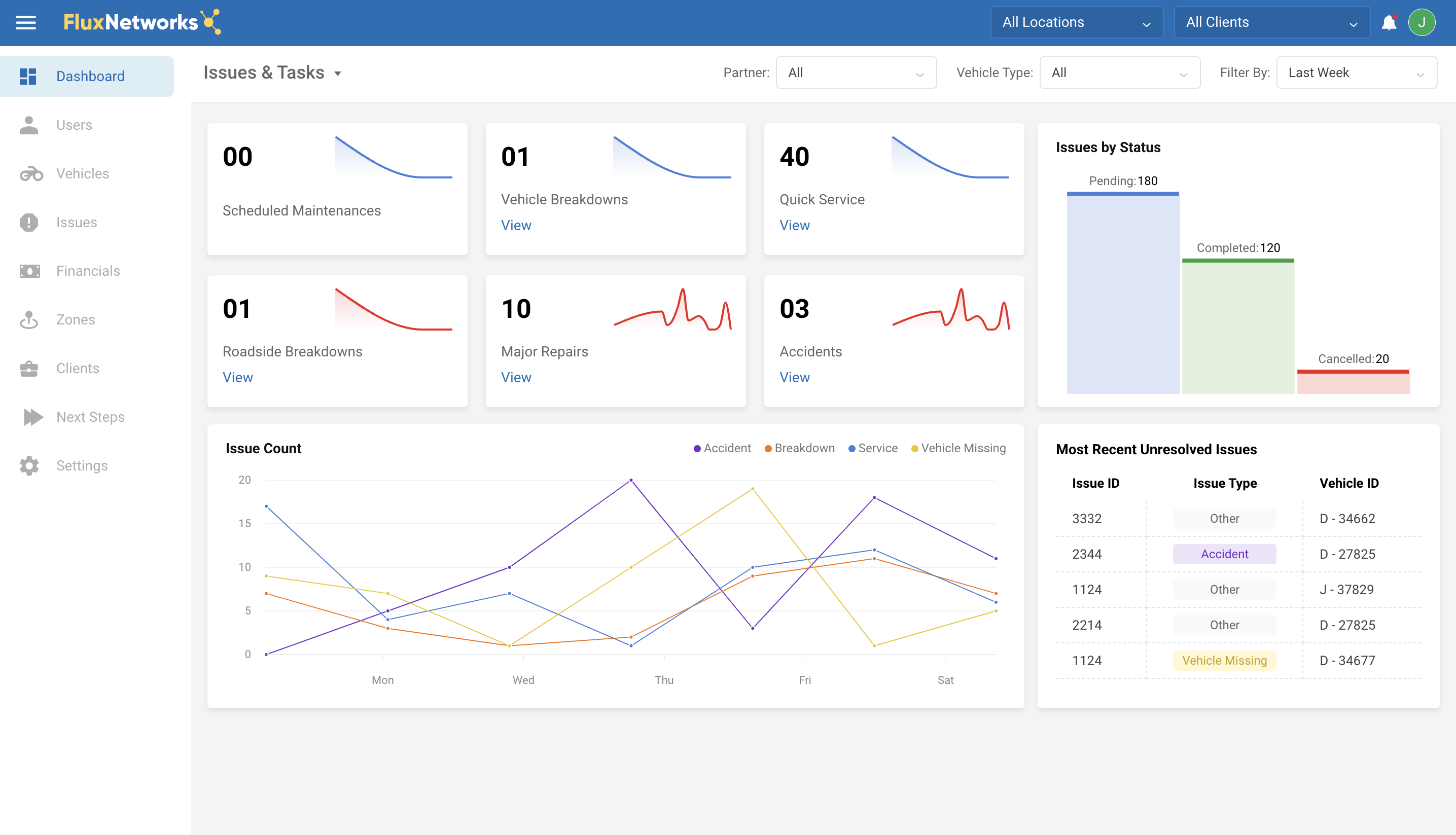Click View under Major Repairs

[516, 377]
